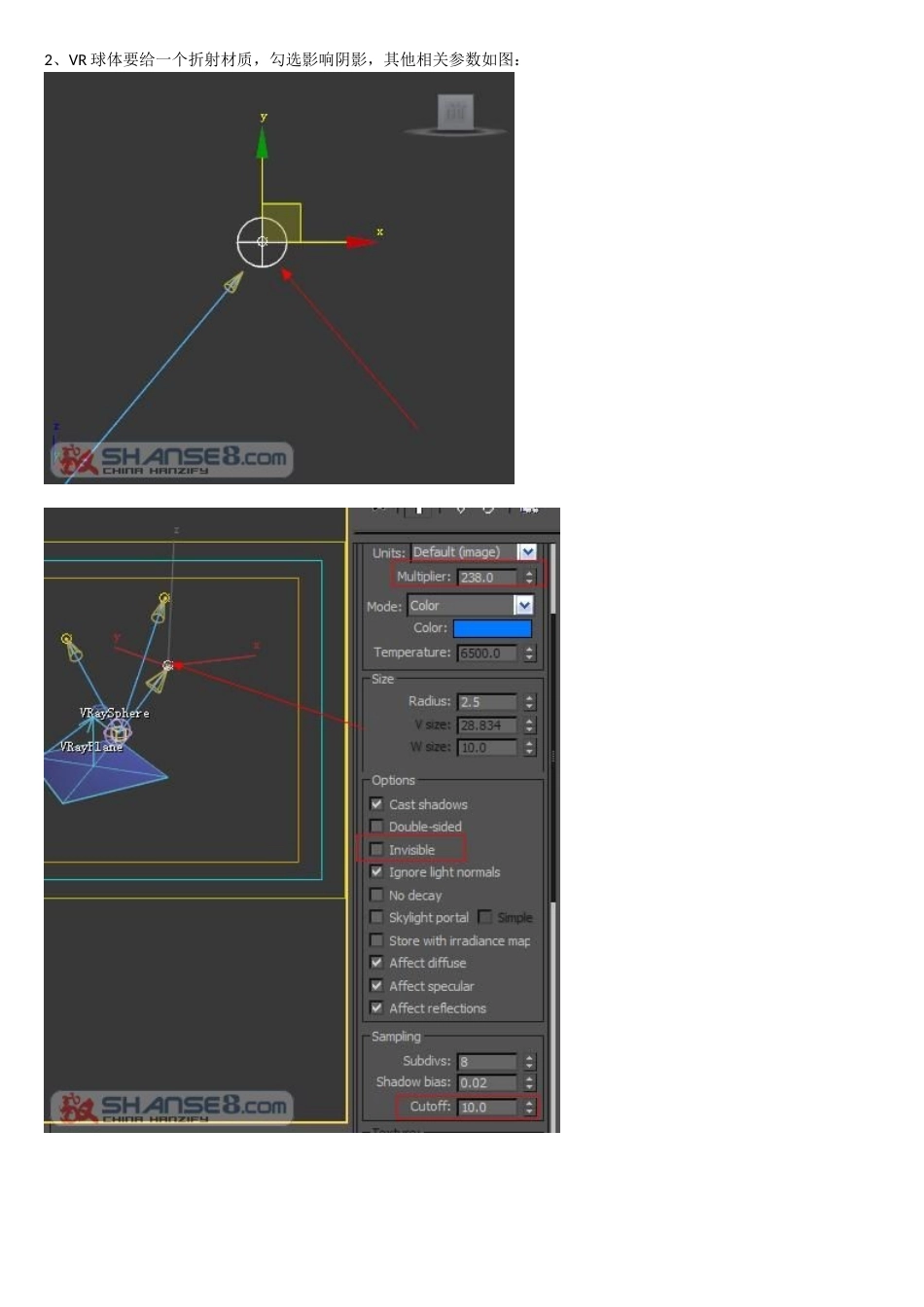The height and width of the screenshot is (1307, 924).
Task: Click the yellow XY plane handle of the gizmo
Action: [282, 221]
